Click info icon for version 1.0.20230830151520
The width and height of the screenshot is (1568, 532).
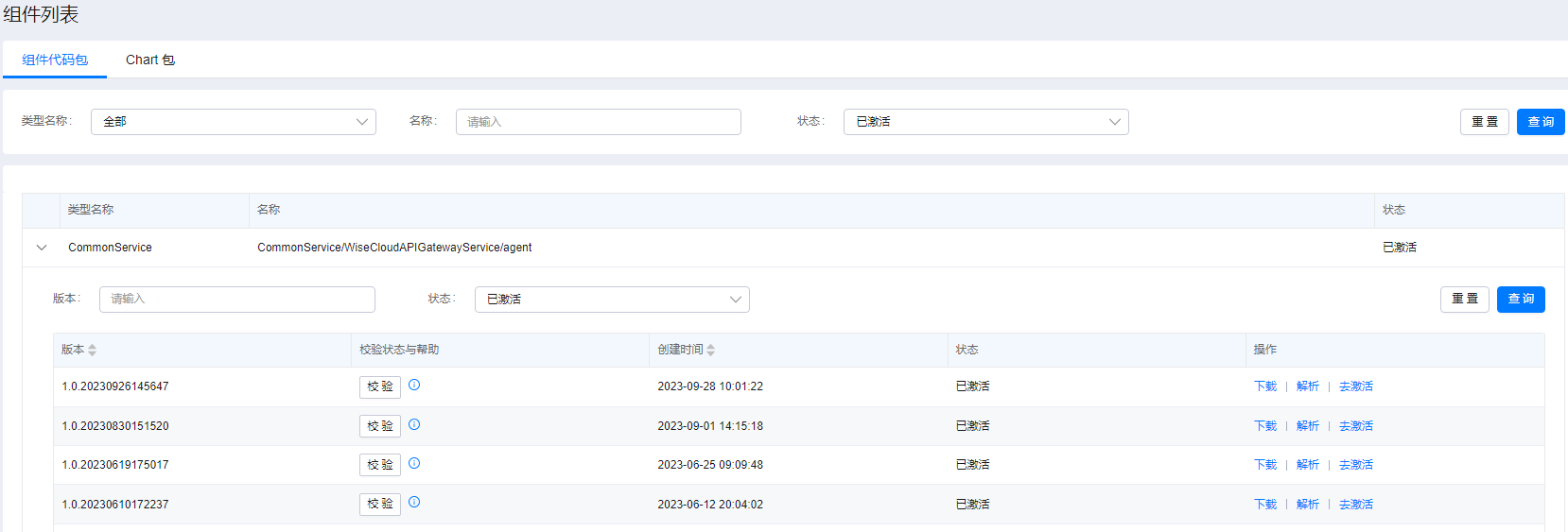[x=414, y=424]
